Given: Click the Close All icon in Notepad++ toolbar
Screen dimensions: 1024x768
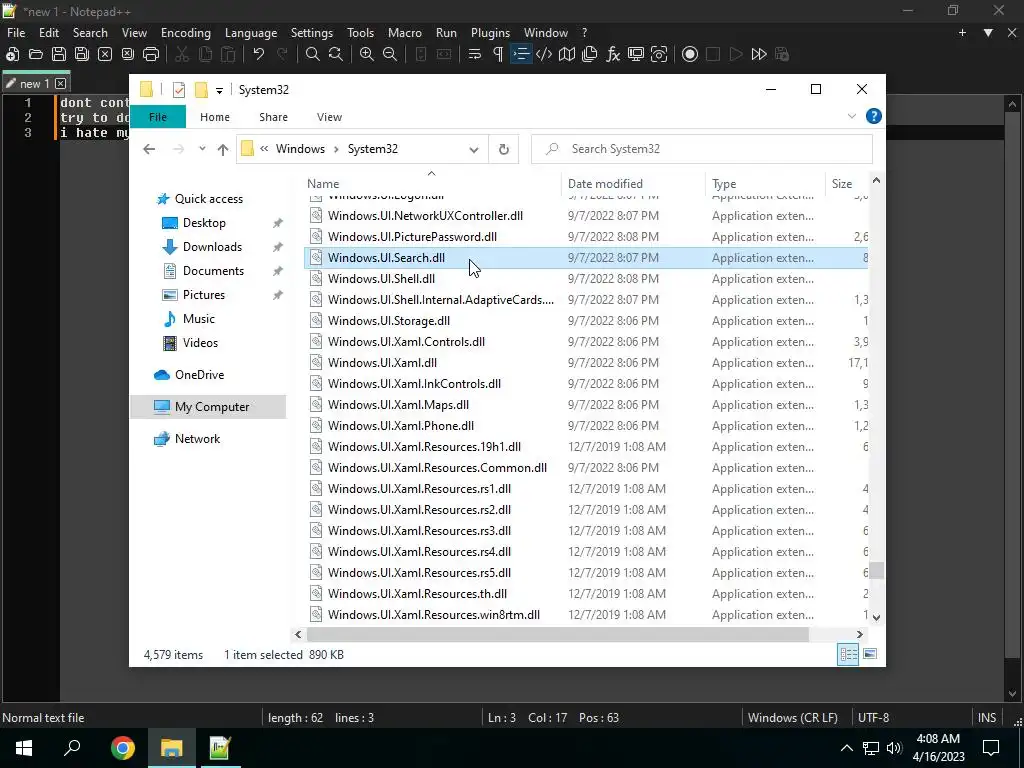Looking at the screenshot, I should pyautogui.click(x=128, y=54).
